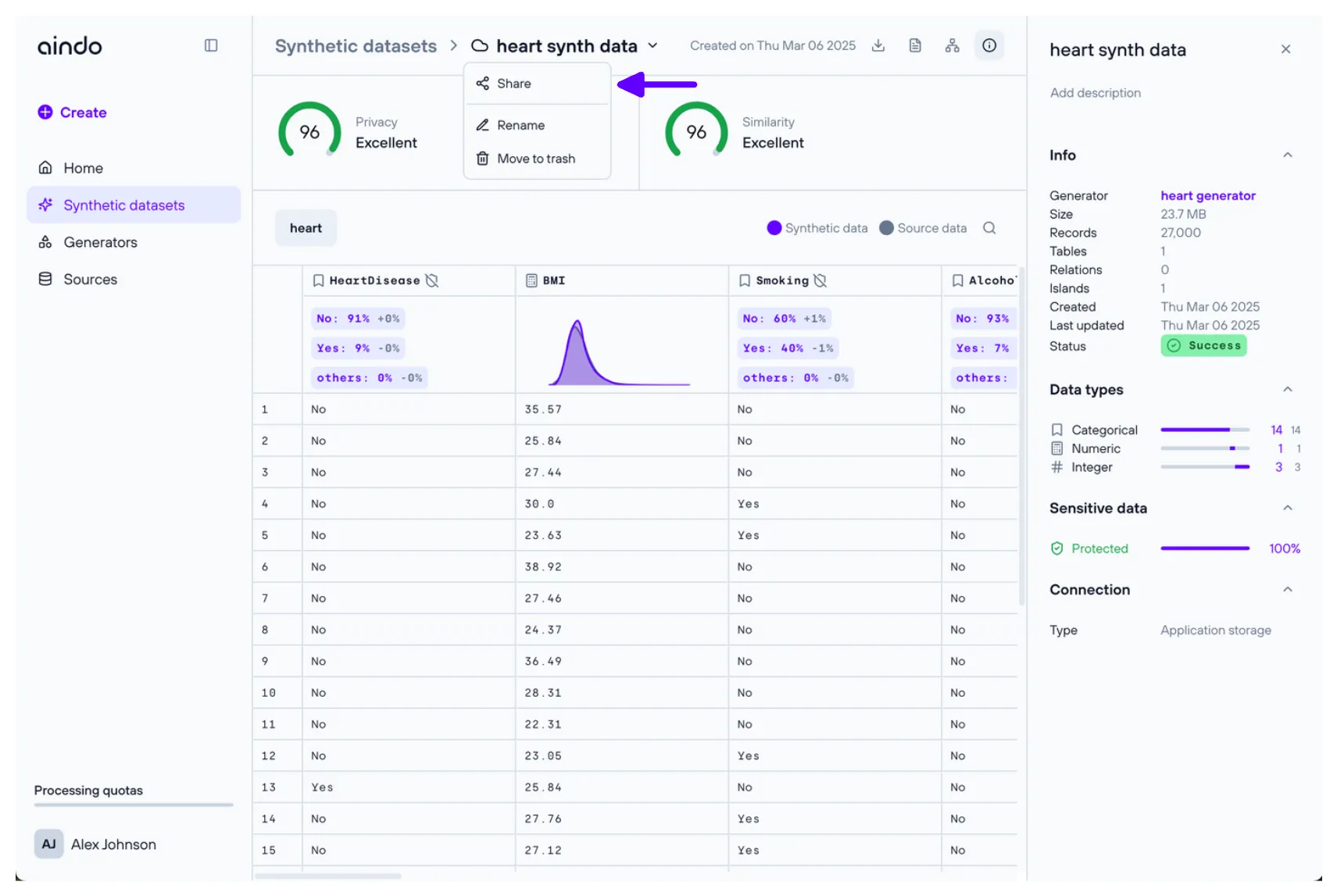
Task: Click the Create button
Action: coord(73,112)
